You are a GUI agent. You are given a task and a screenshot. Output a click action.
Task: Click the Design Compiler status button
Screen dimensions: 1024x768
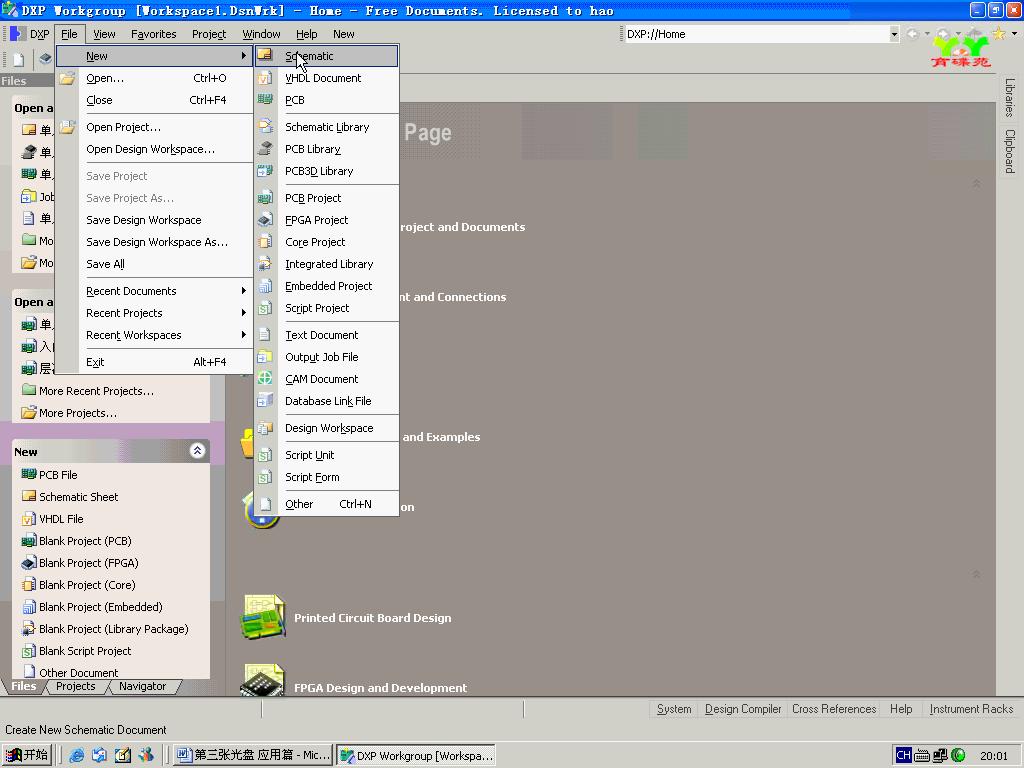[743, 709]
